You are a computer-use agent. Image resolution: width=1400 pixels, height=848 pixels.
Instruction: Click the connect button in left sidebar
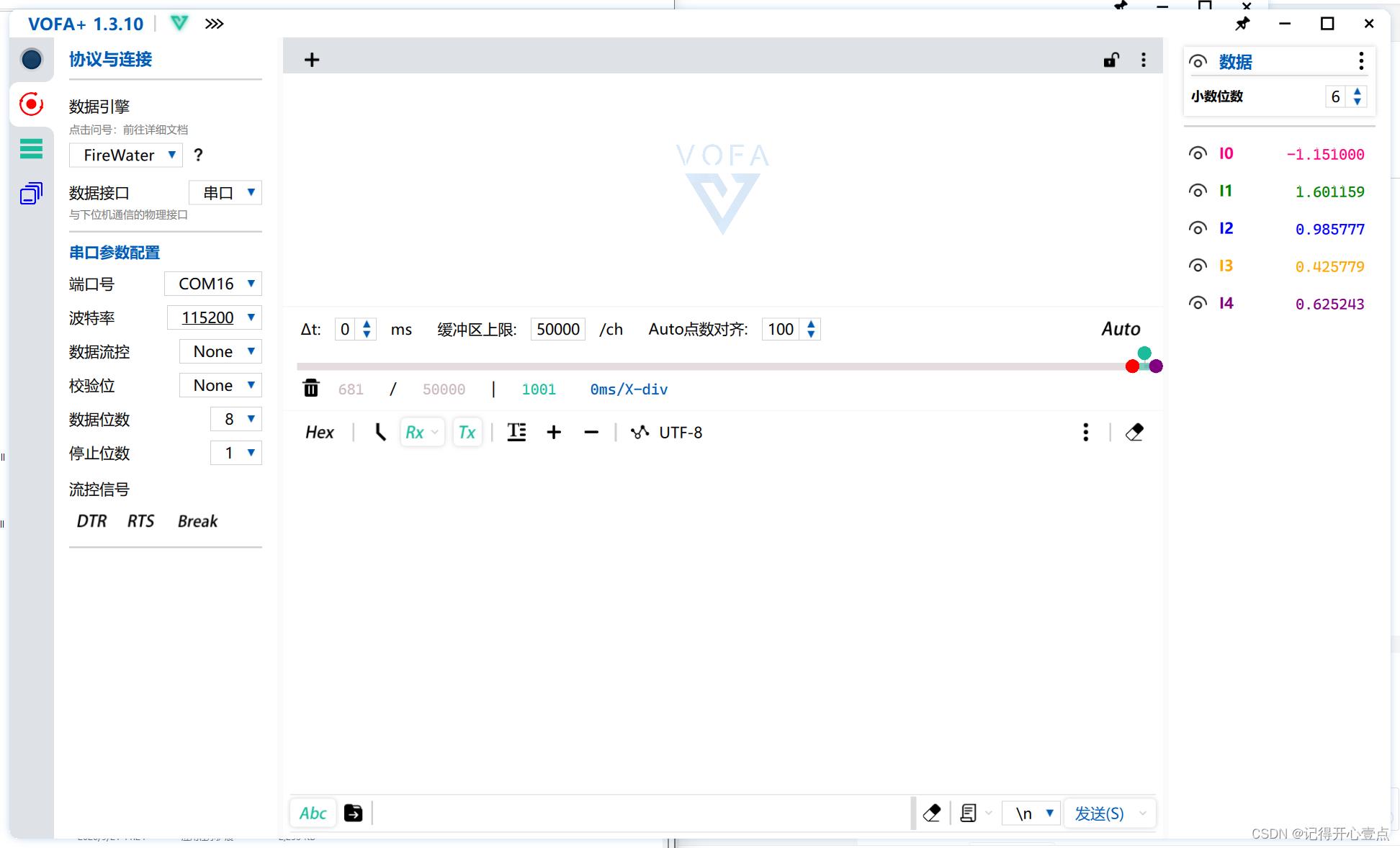pyautogui.click(x=31, y=60)
